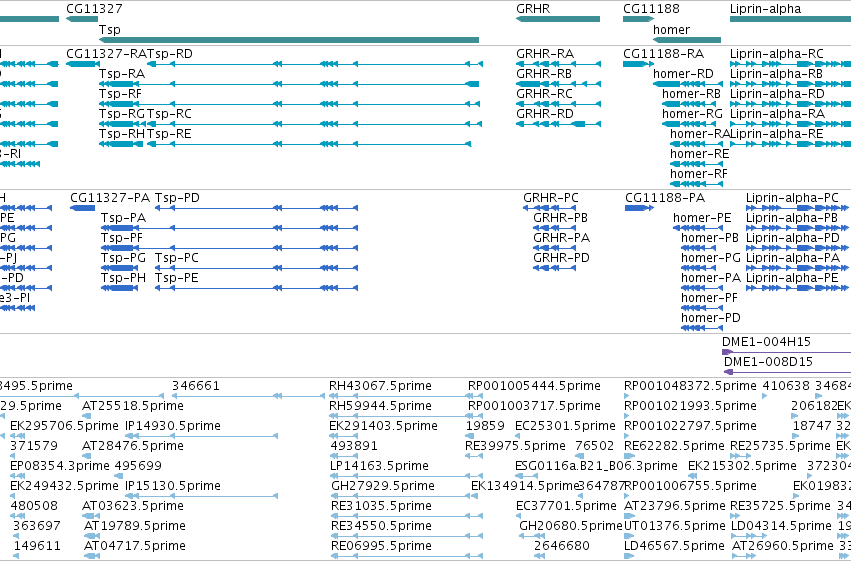Select EST EK291403.5prime
The image size is (851, 561).
pos(383,426)
